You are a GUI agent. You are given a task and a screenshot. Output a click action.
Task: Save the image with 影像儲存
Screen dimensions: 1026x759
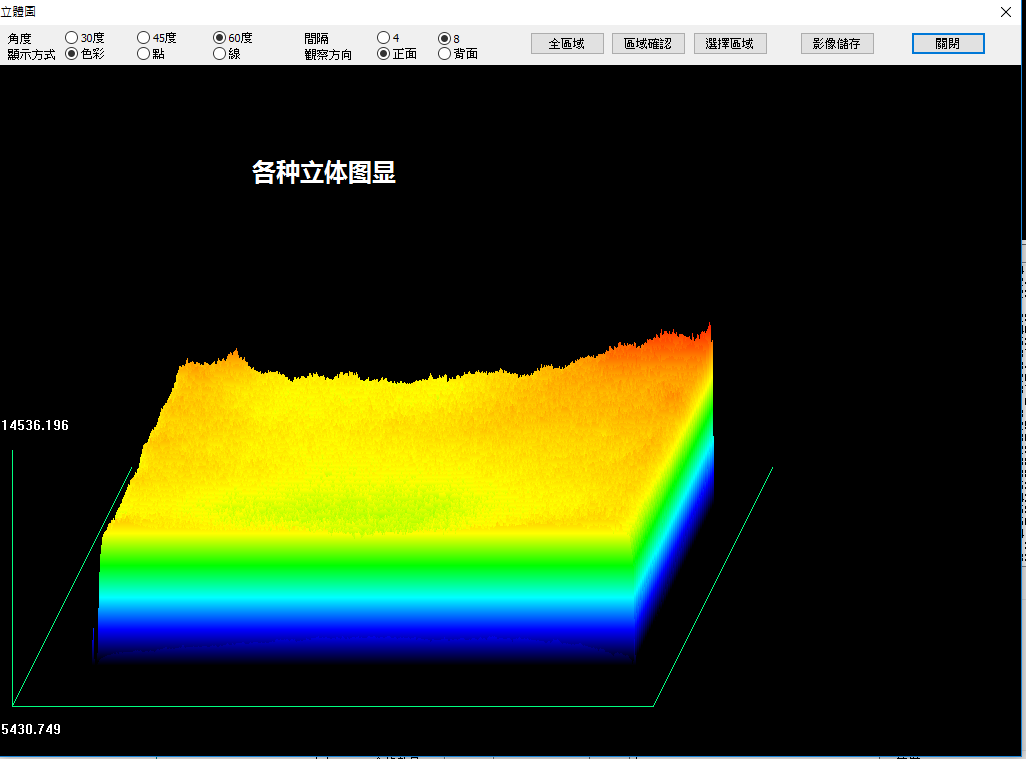click(x=837, y=44)
